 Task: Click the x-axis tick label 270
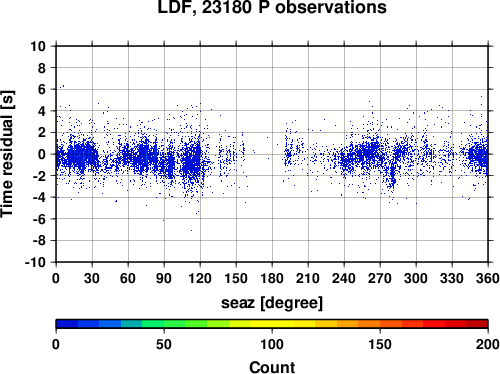click(380, 278)
